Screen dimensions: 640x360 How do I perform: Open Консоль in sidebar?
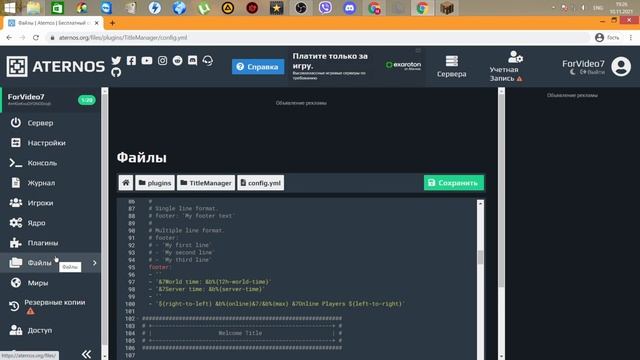pos(50,163)
